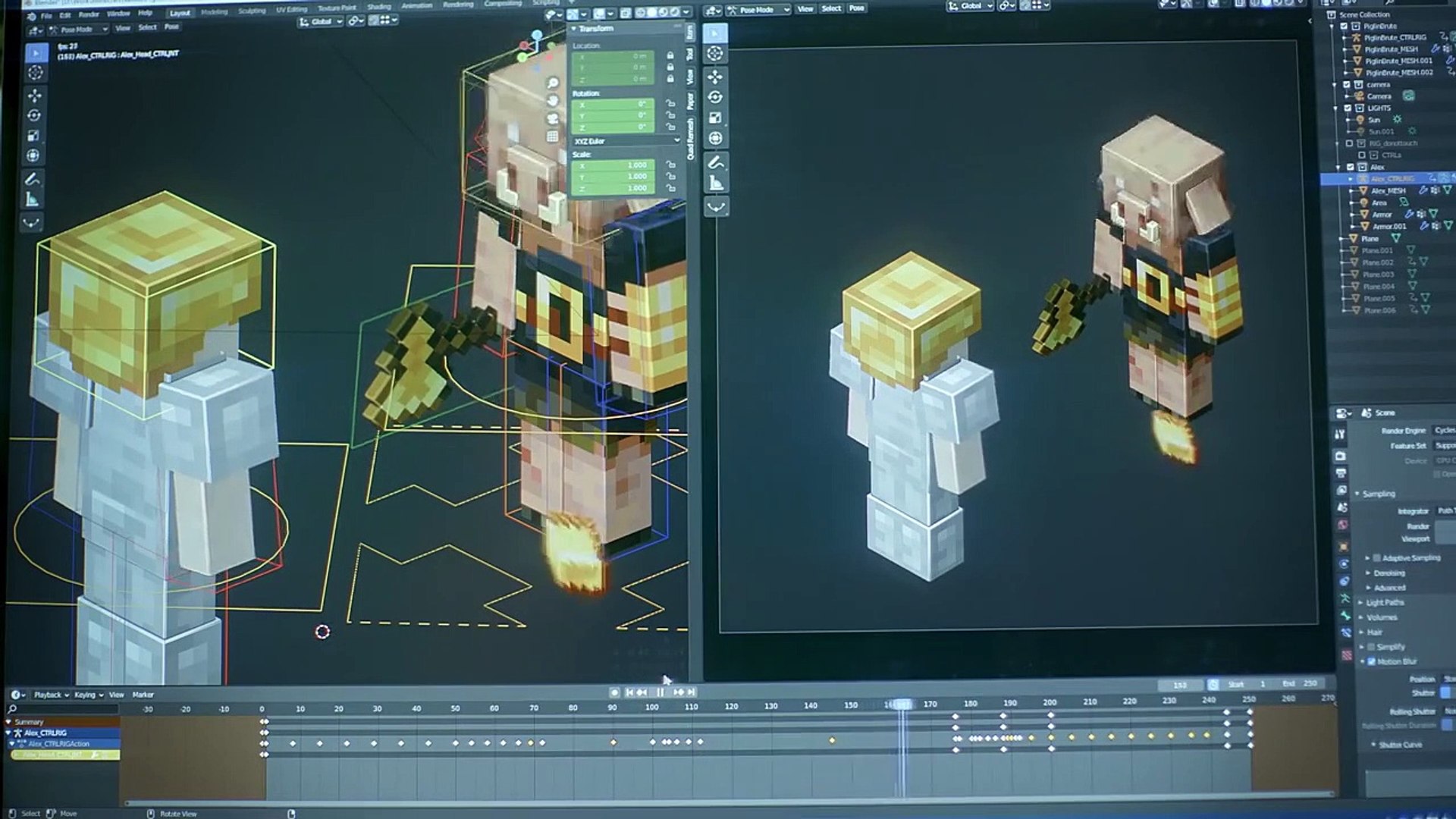Activate Cursor tool in right viewport toolbar
The image size is (1456, 819).
(x=715, y=54)
